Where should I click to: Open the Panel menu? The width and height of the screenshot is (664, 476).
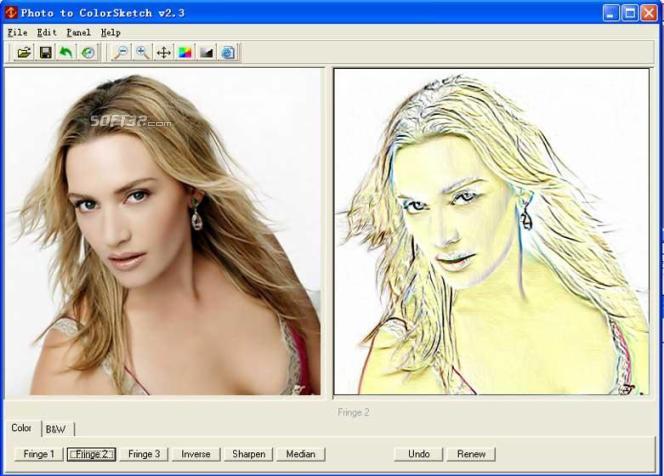pos(78,33)
